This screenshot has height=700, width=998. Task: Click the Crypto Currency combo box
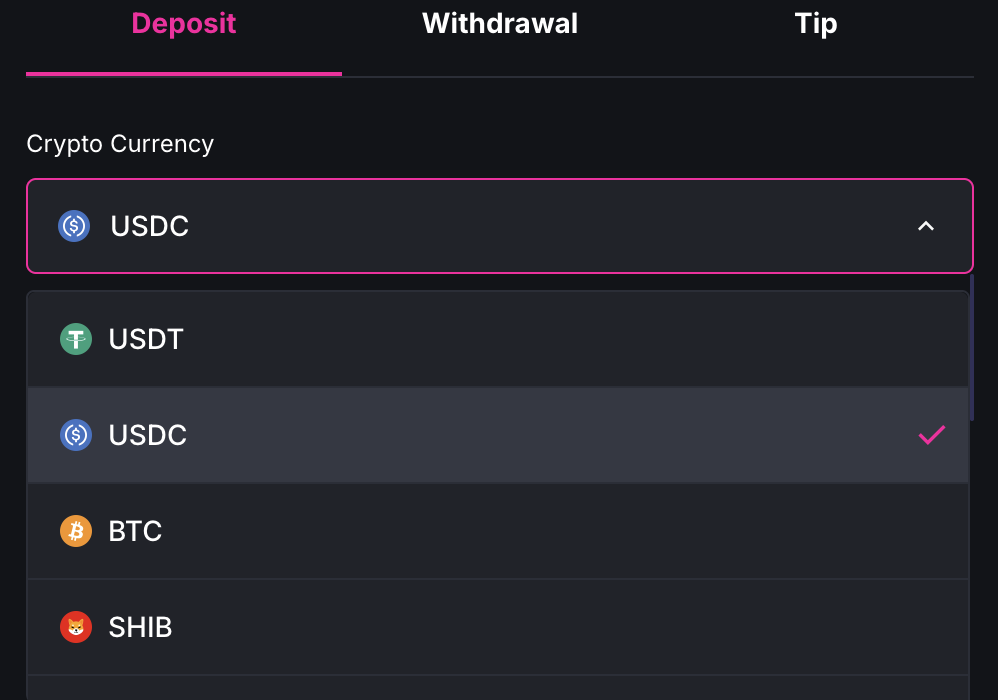coord(500,226)
